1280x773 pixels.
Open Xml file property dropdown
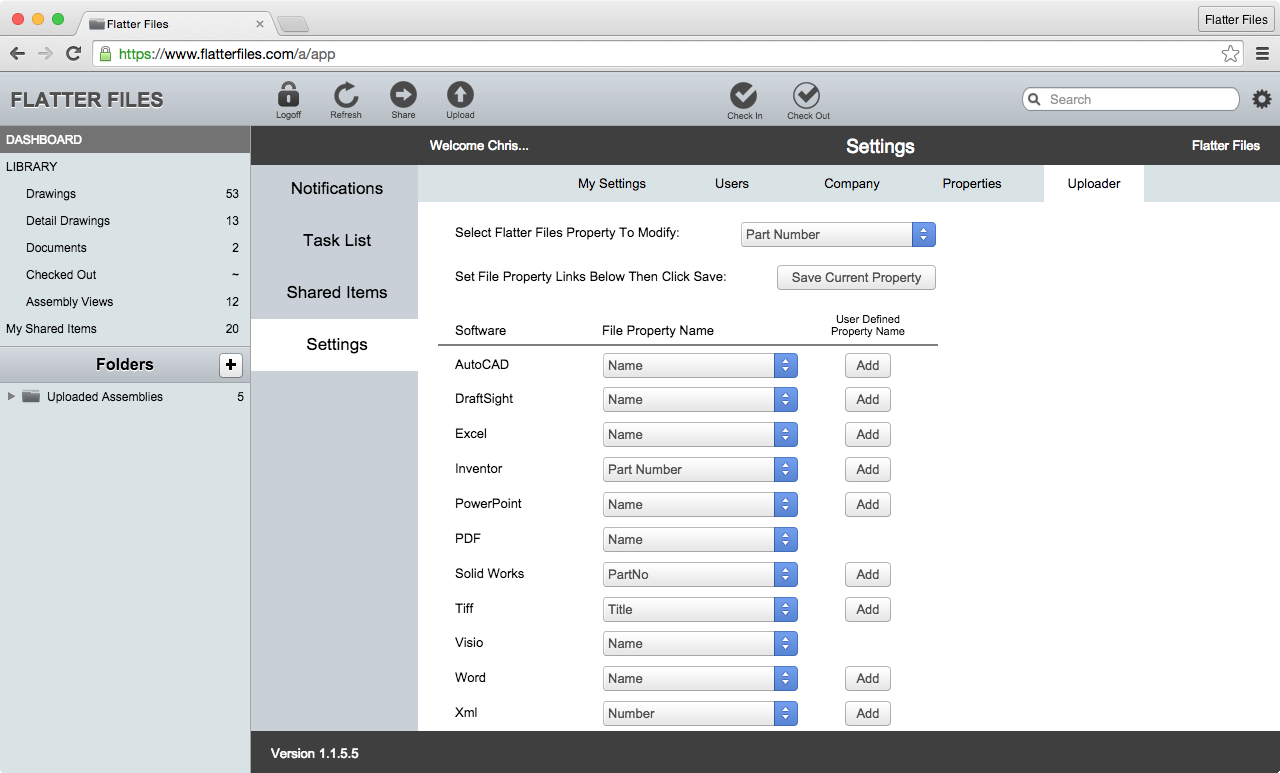point(700,714)
